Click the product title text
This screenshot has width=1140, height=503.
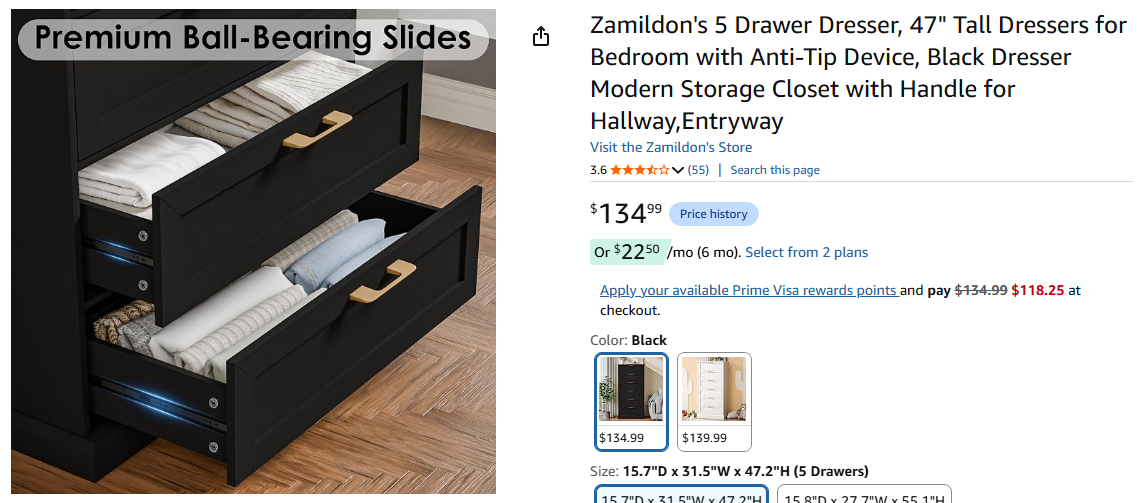858,73
